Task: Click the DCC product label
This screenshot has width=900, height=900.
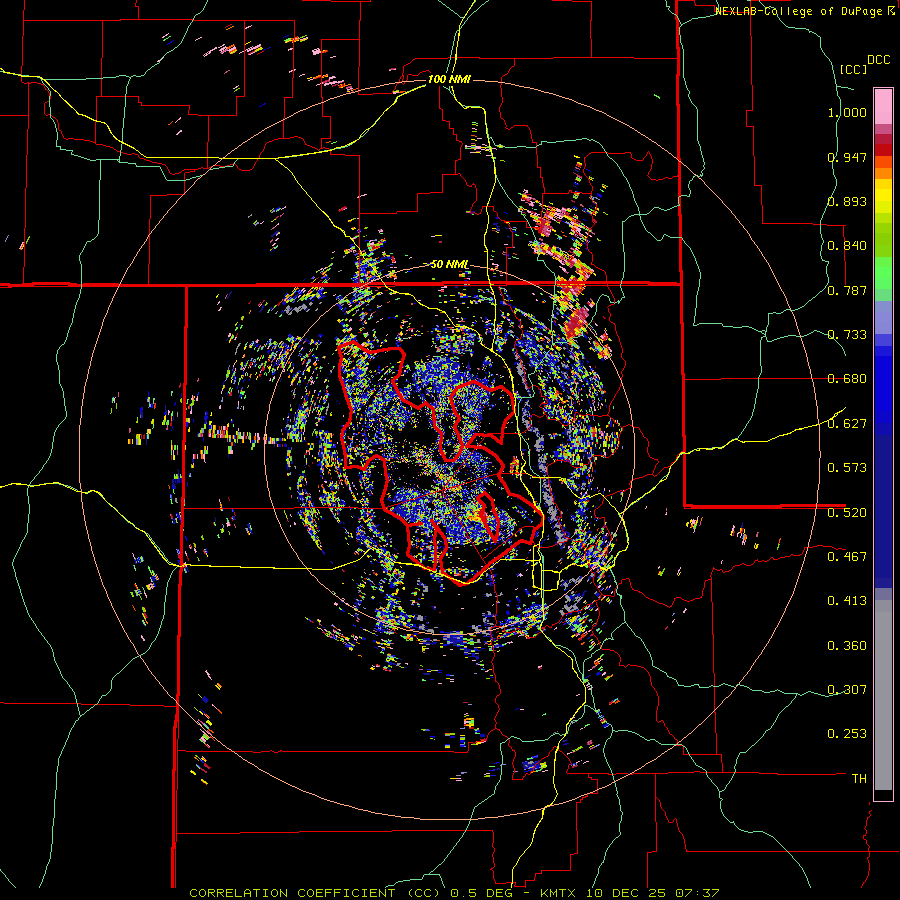Action: (878, 59)
